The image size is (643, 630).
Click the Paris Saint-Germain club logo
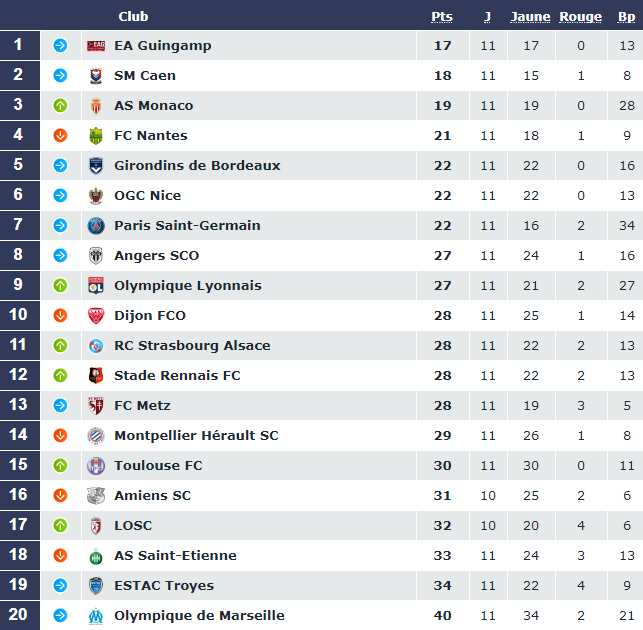tap(96, 226)
